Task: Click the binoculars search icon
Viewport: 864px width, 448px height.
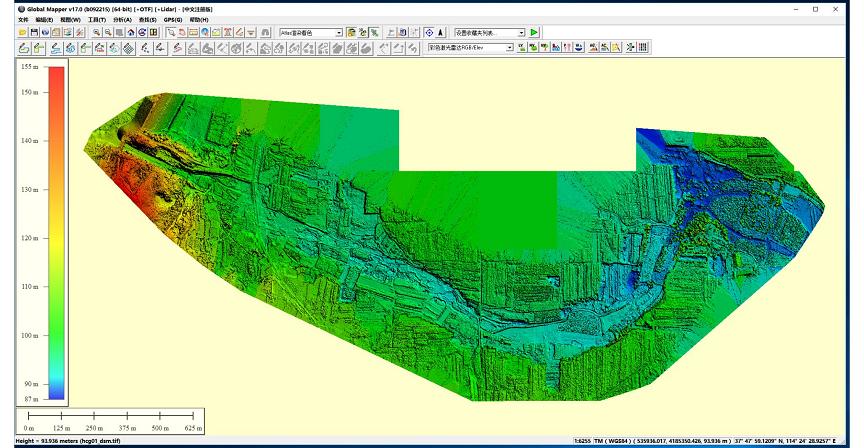Action: coord(265,33)
